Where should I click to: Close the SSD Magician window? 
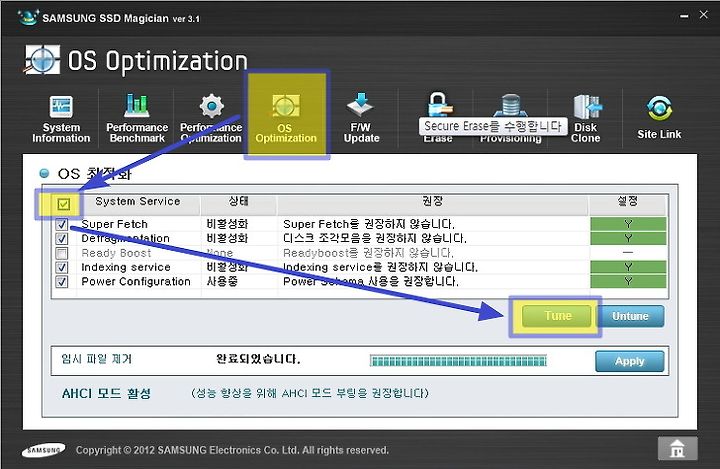(703, 15)
